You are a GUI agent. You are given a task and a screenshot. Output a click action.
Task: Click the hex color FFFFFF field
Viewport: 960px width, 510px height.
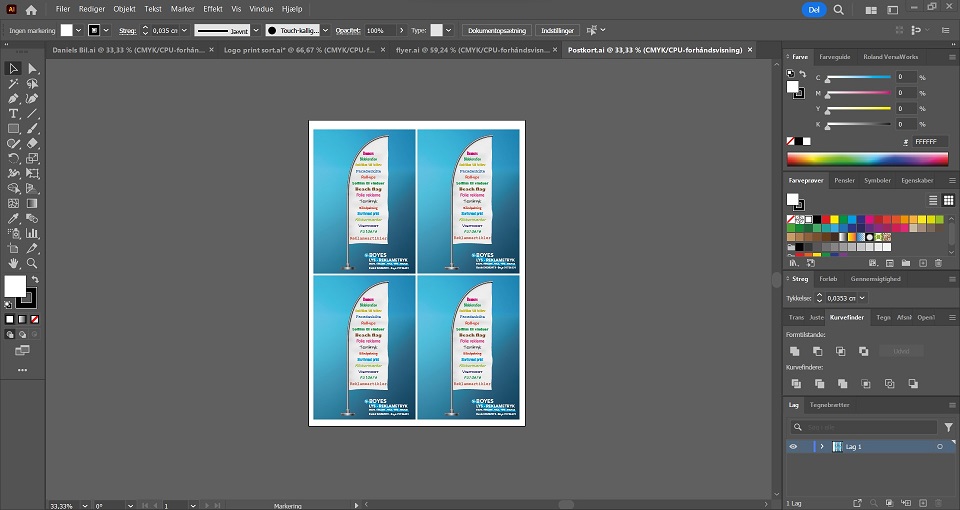coord(929,141)
